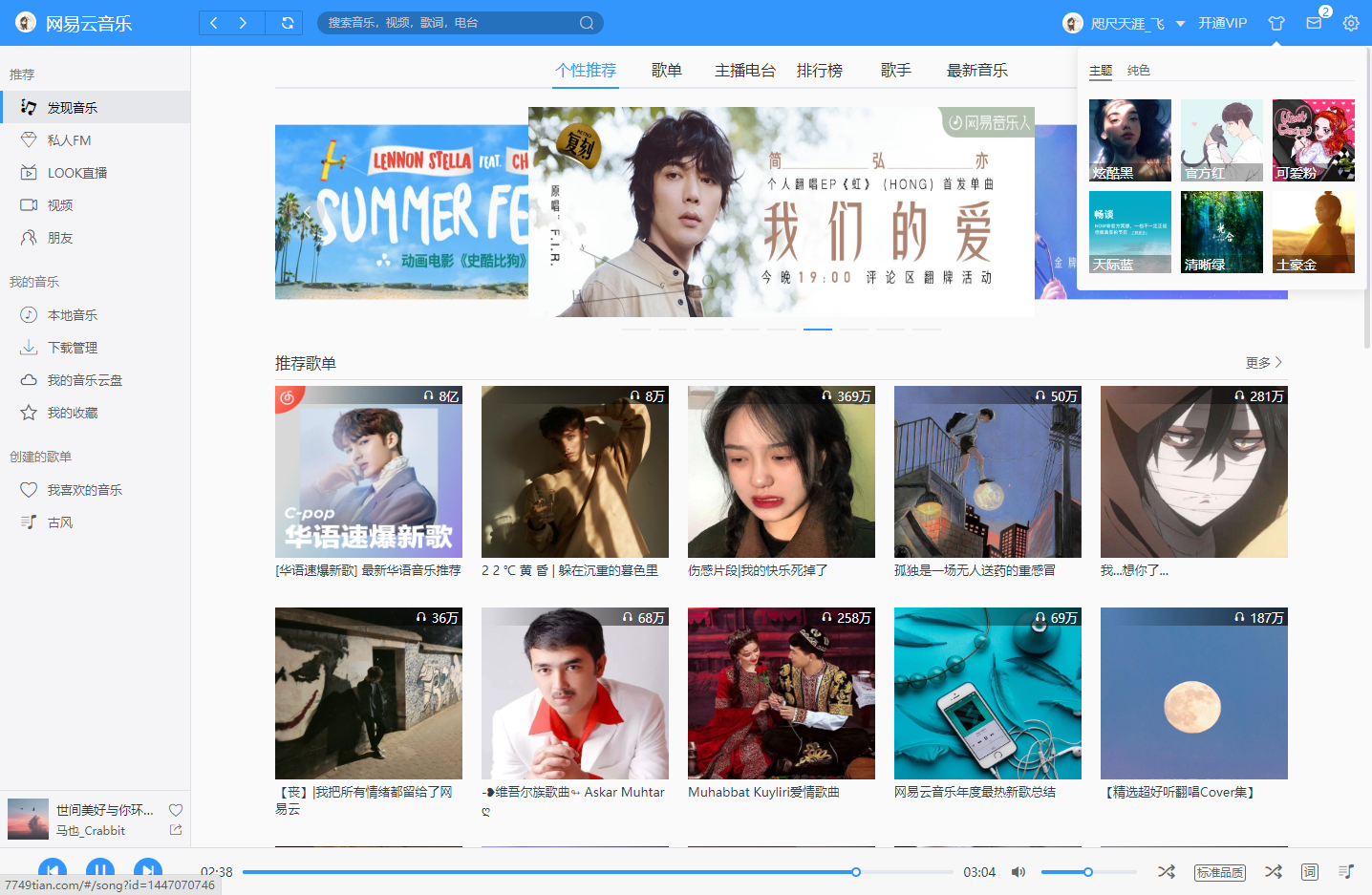Switch to the 个性推荐 tab
The height and width of the screenshot is (895, 1372).
pyautogui.click(x=587, y=71)
